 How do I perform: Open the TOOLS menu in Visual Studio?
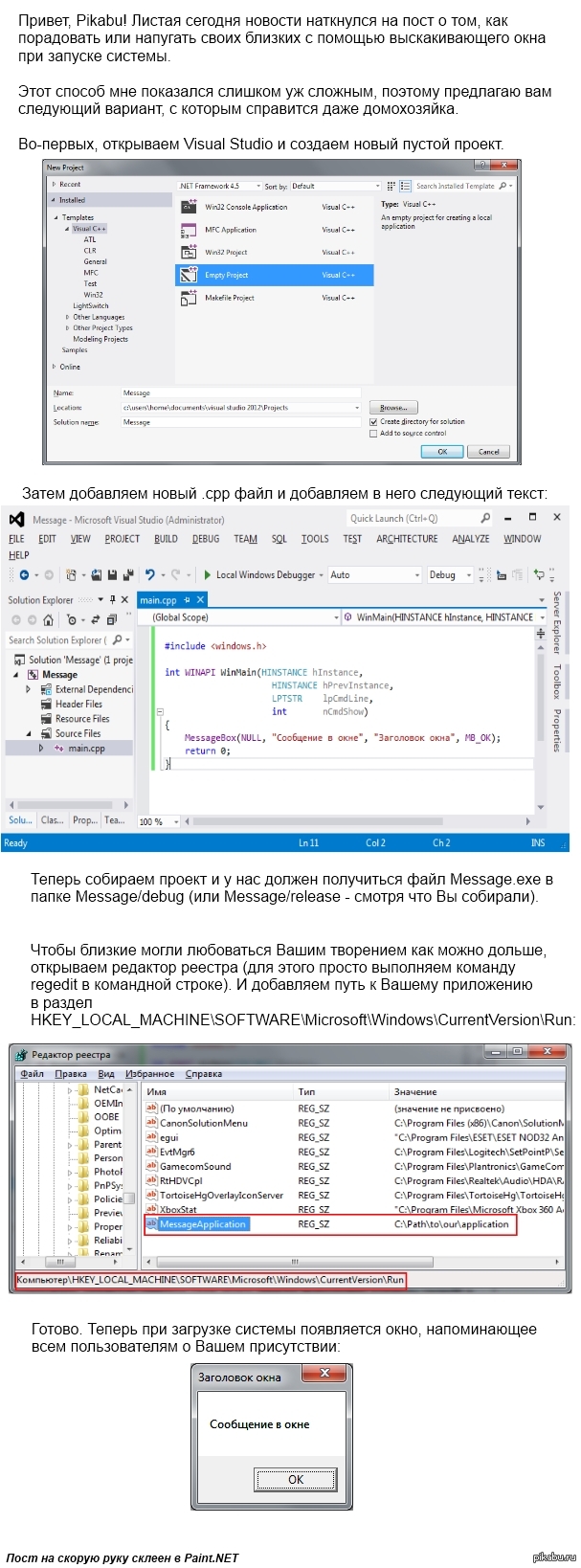pyautogui.click(x=315, y=539)
